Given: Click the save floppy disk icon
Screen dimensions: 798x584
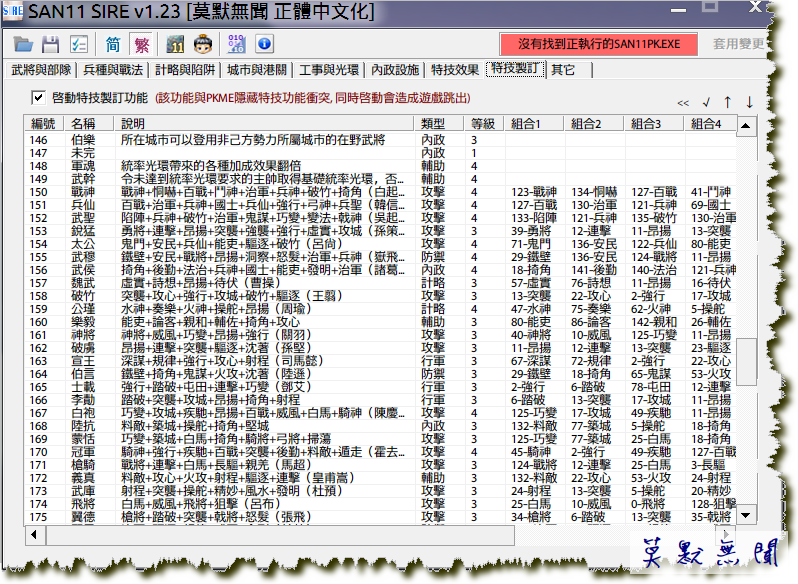Looking at the screenshot, I should [x=50, y=44].
